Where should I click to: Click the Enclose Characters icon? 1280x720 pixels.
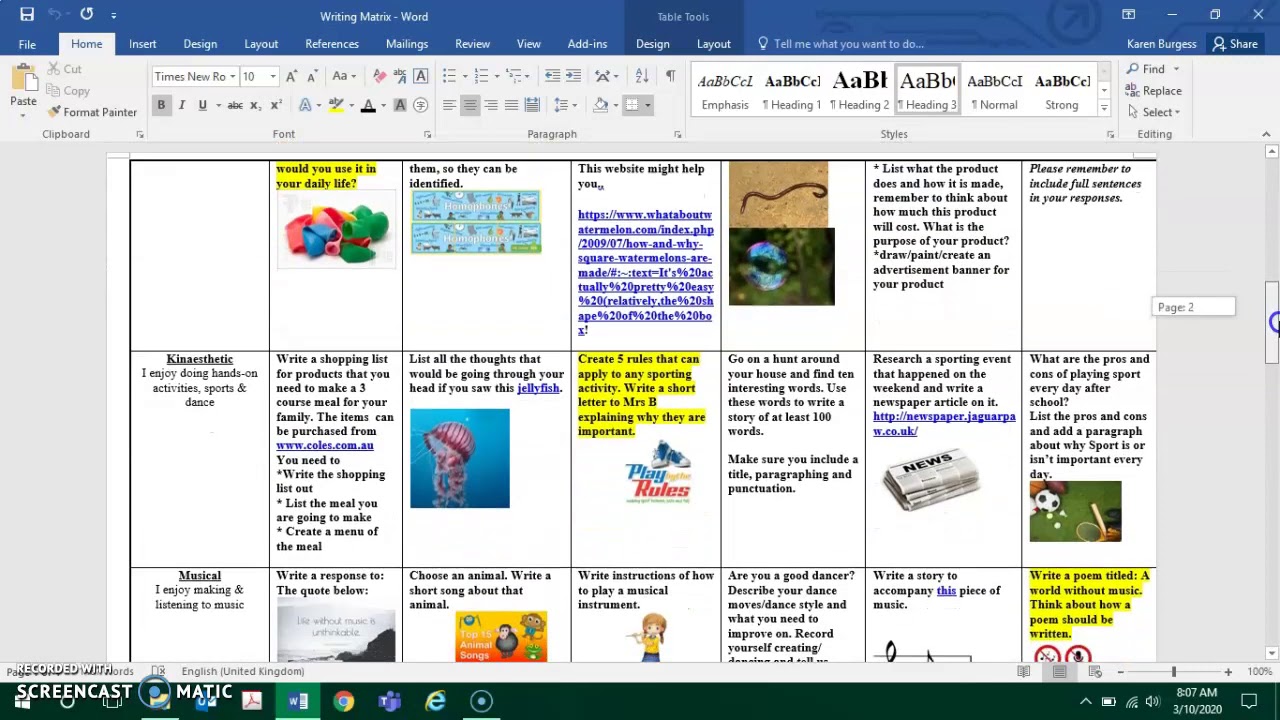coord(421,105)
